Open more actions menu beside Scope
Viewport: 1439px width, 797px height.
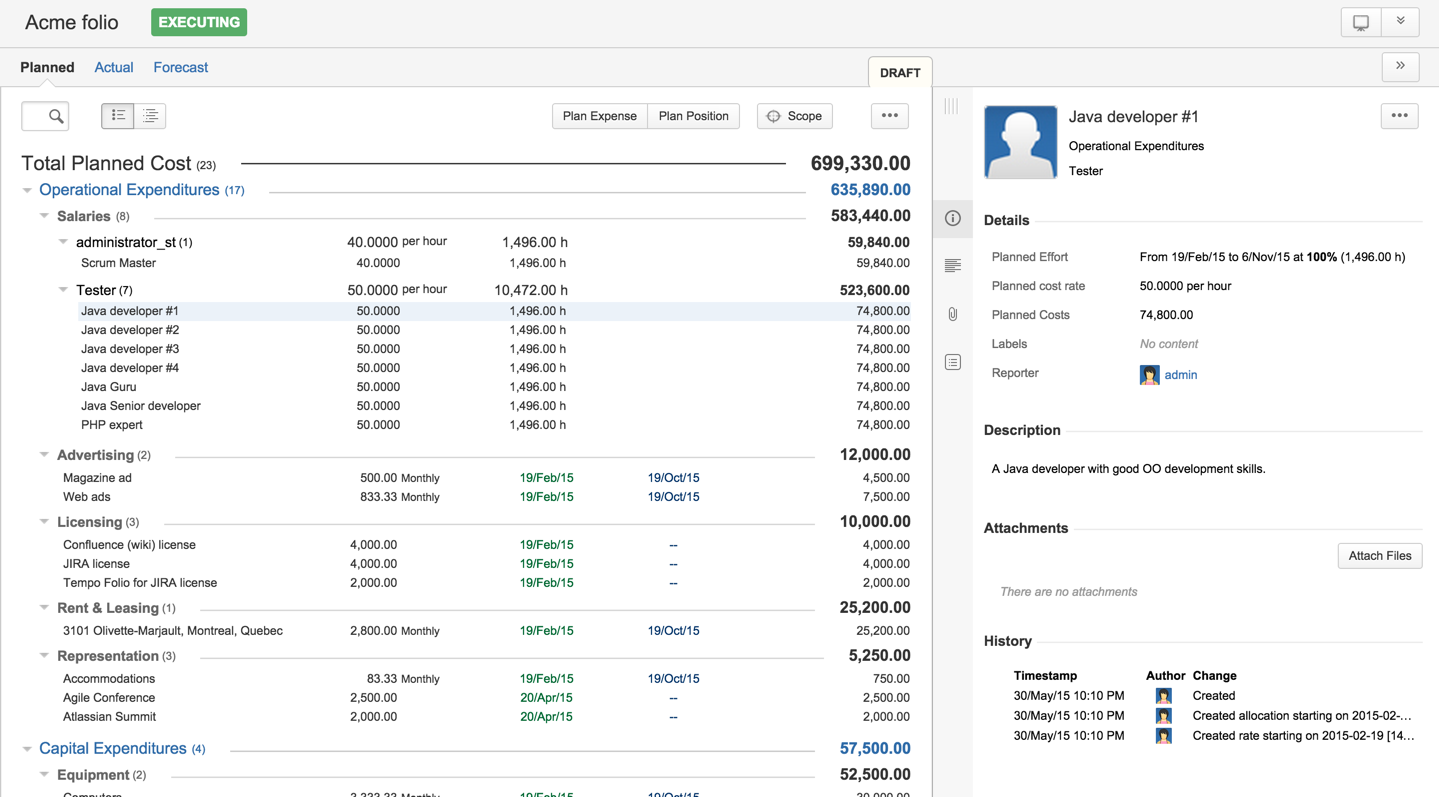pos(889,116)
